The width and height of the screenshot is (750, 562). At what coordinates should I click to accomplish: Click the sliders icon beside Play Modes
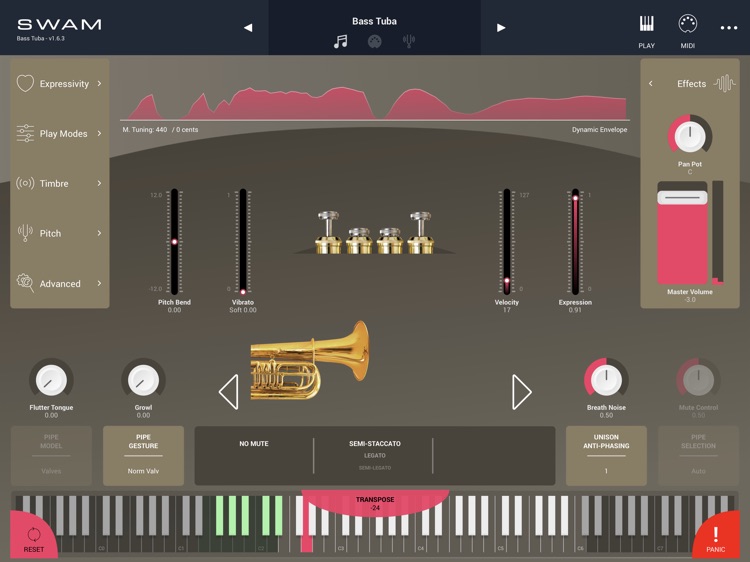point(25,133)
